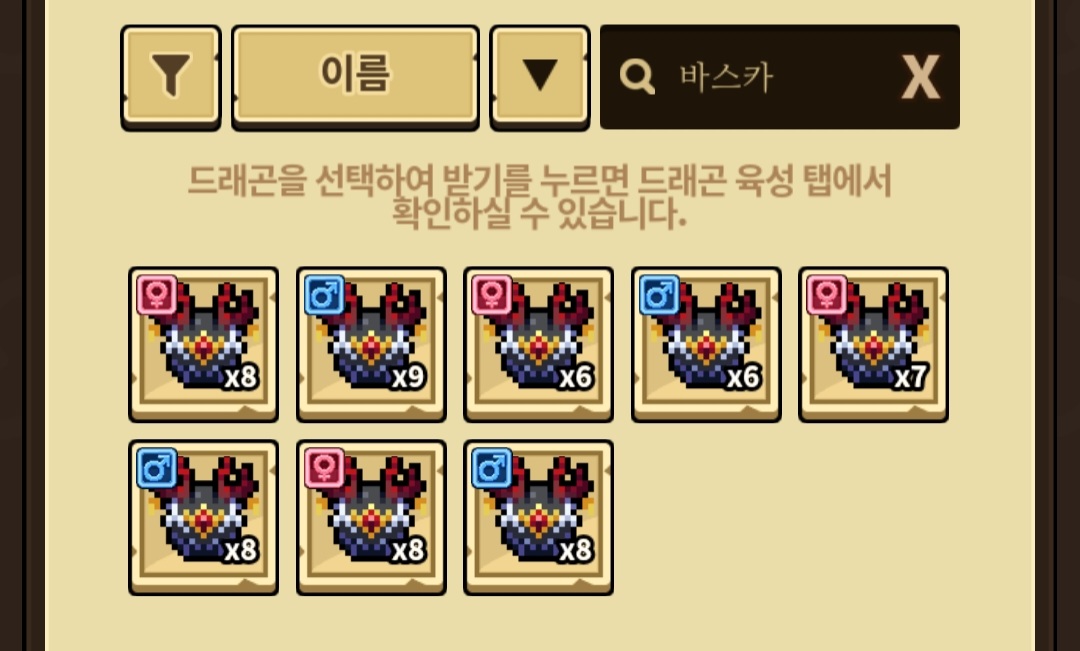Select the female dragon card with x6
The image size is (1080, 651).
[x=539, y=344]
